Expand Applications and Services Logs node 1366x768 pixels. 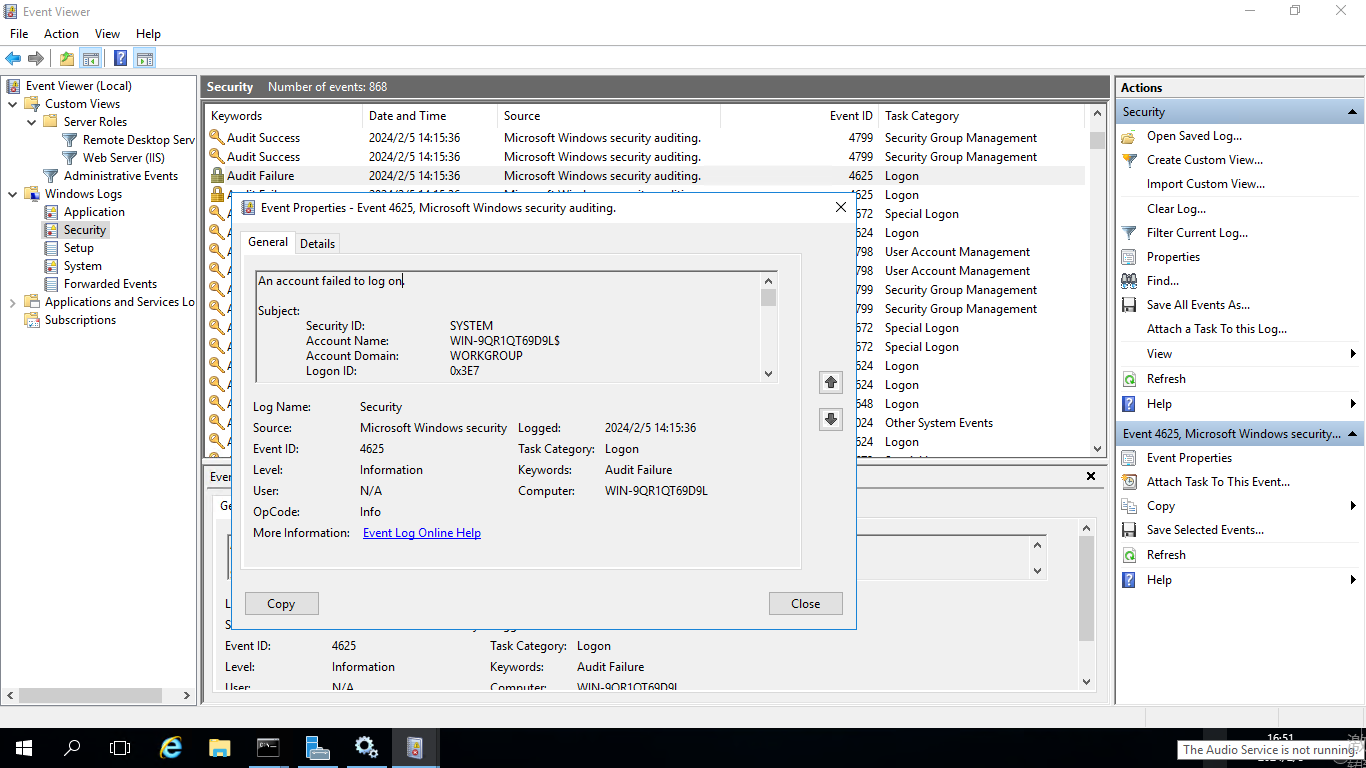click(12, 302)
